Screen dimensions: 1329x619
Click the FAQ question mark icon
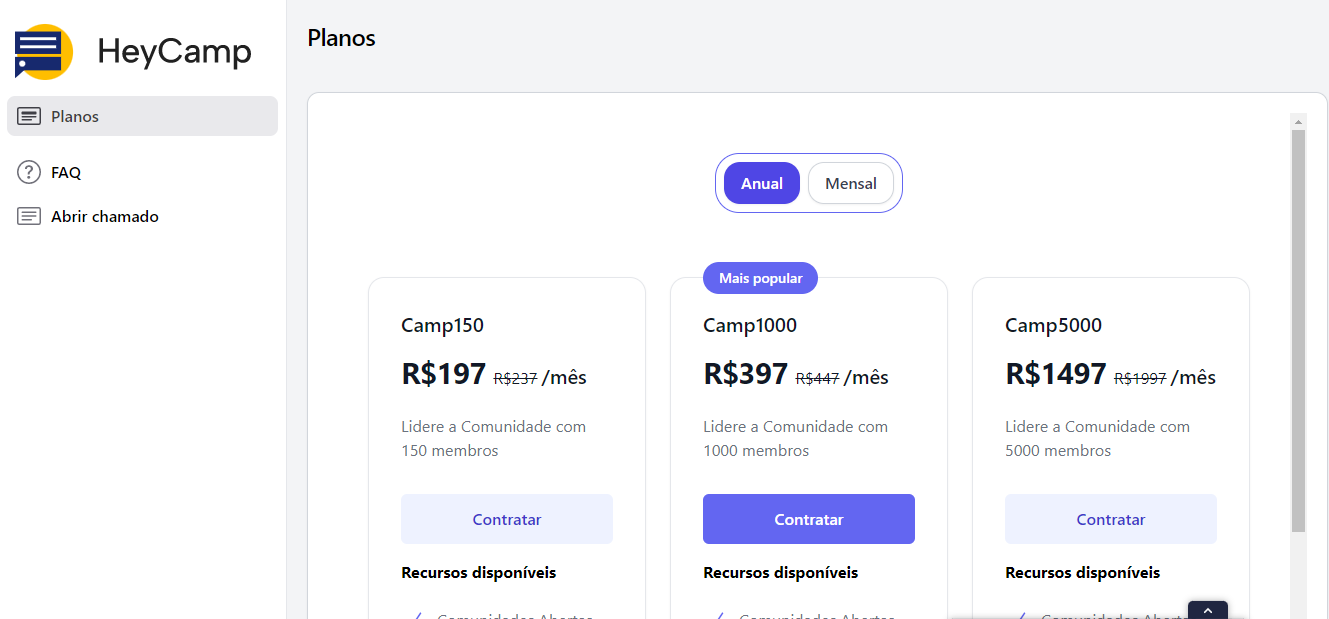[29, 173]
